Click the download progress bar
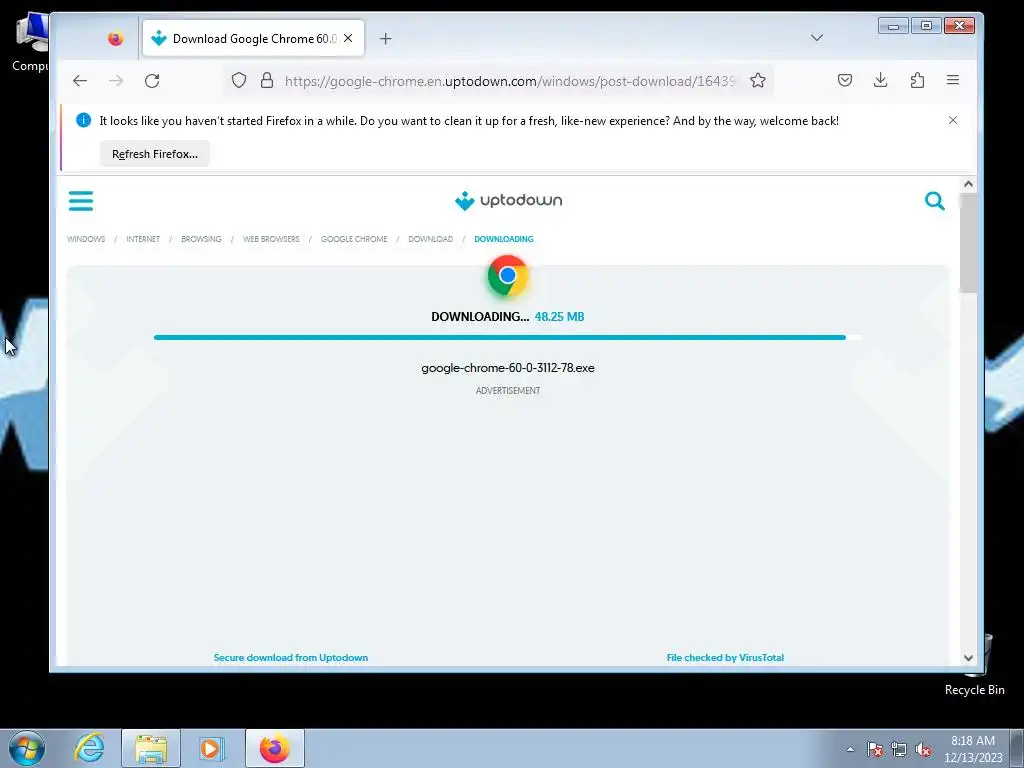 point(507,338)
